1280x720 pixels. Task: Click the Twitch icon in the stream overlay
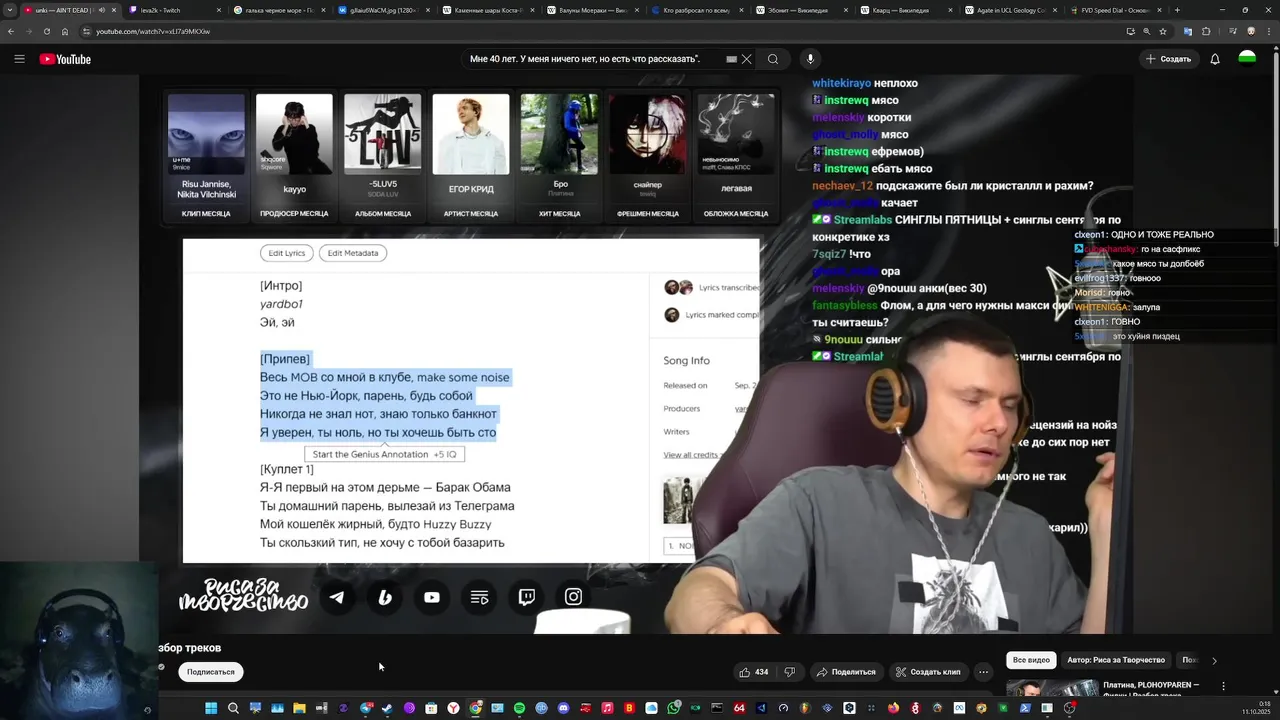(527, 597)
